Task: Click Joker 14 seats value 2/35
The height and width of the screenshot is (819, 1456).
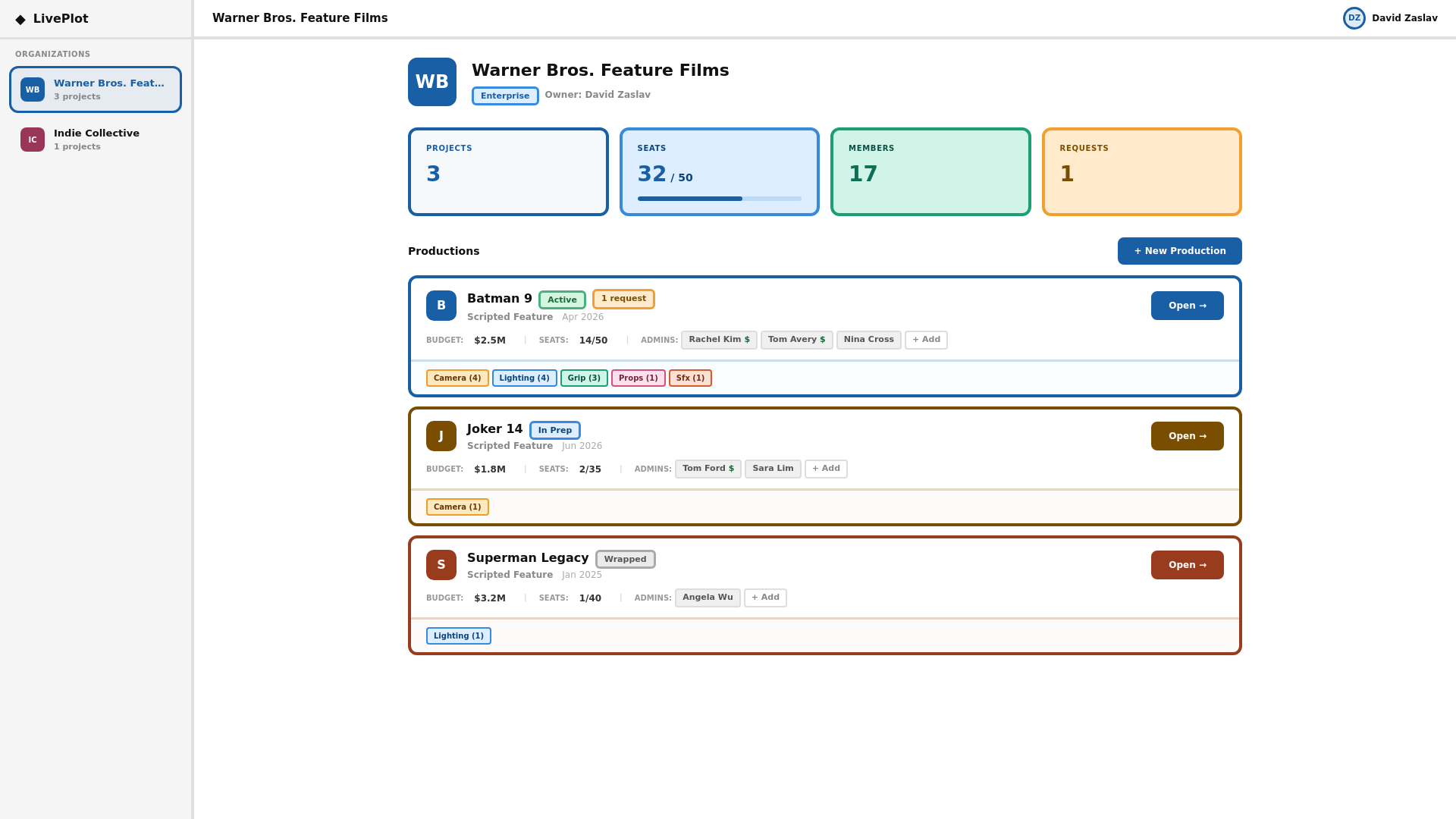Action: click(x=590, y=469)
